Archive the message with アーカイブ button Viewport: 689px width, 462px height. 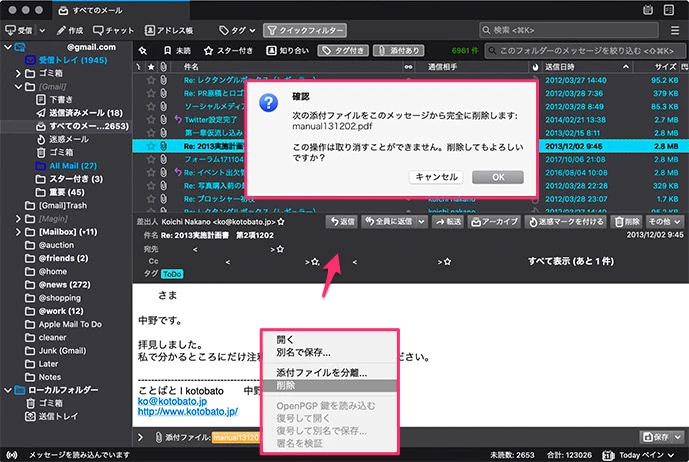pos(496,222)
